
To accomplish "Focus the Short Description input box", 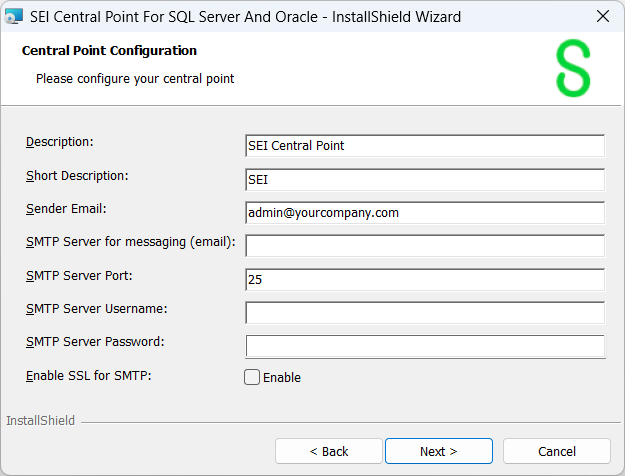I will point(424,180).
